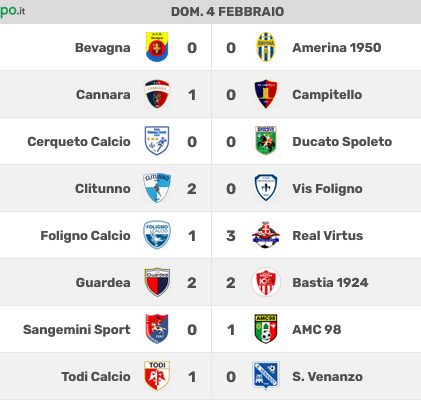Click the Vis Foligno team name
The height and width of the screenshot is (409, 421).
point(327,189)
